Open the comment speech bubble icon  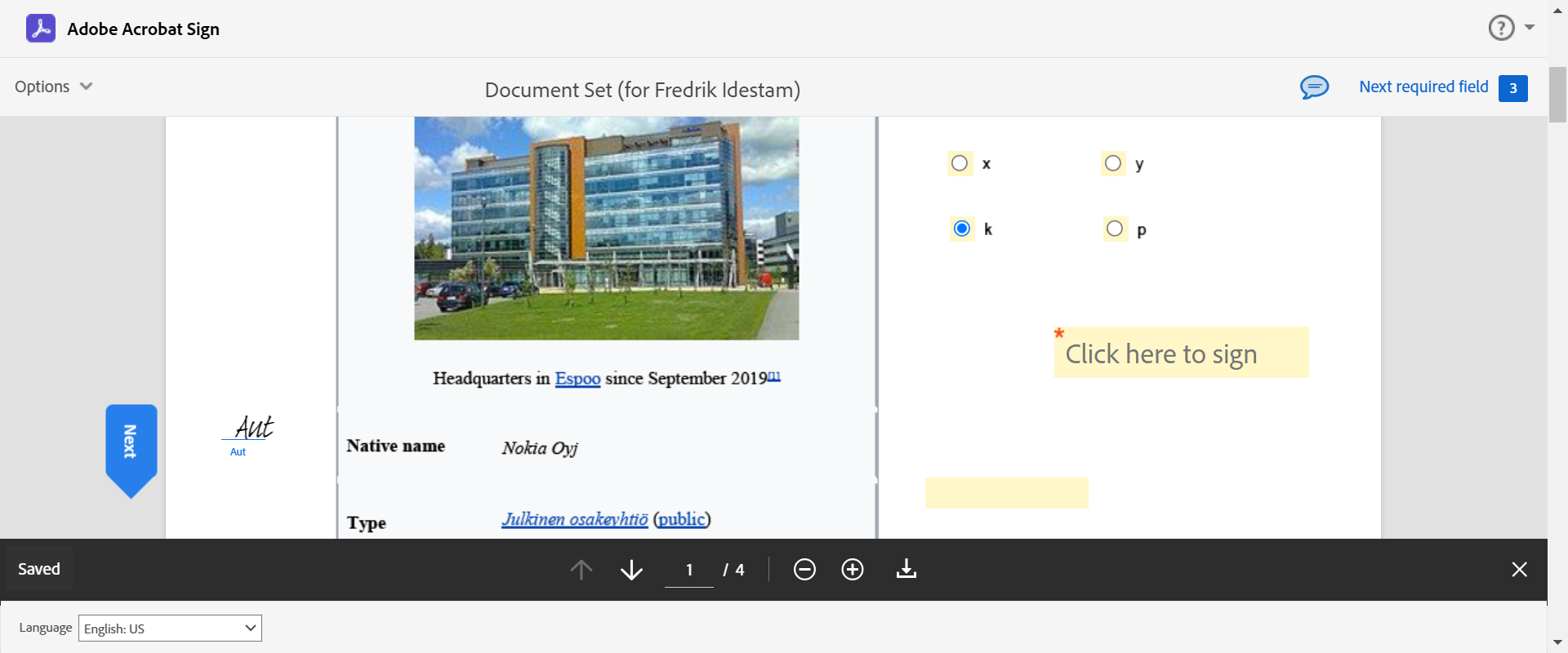[1314, 87]
